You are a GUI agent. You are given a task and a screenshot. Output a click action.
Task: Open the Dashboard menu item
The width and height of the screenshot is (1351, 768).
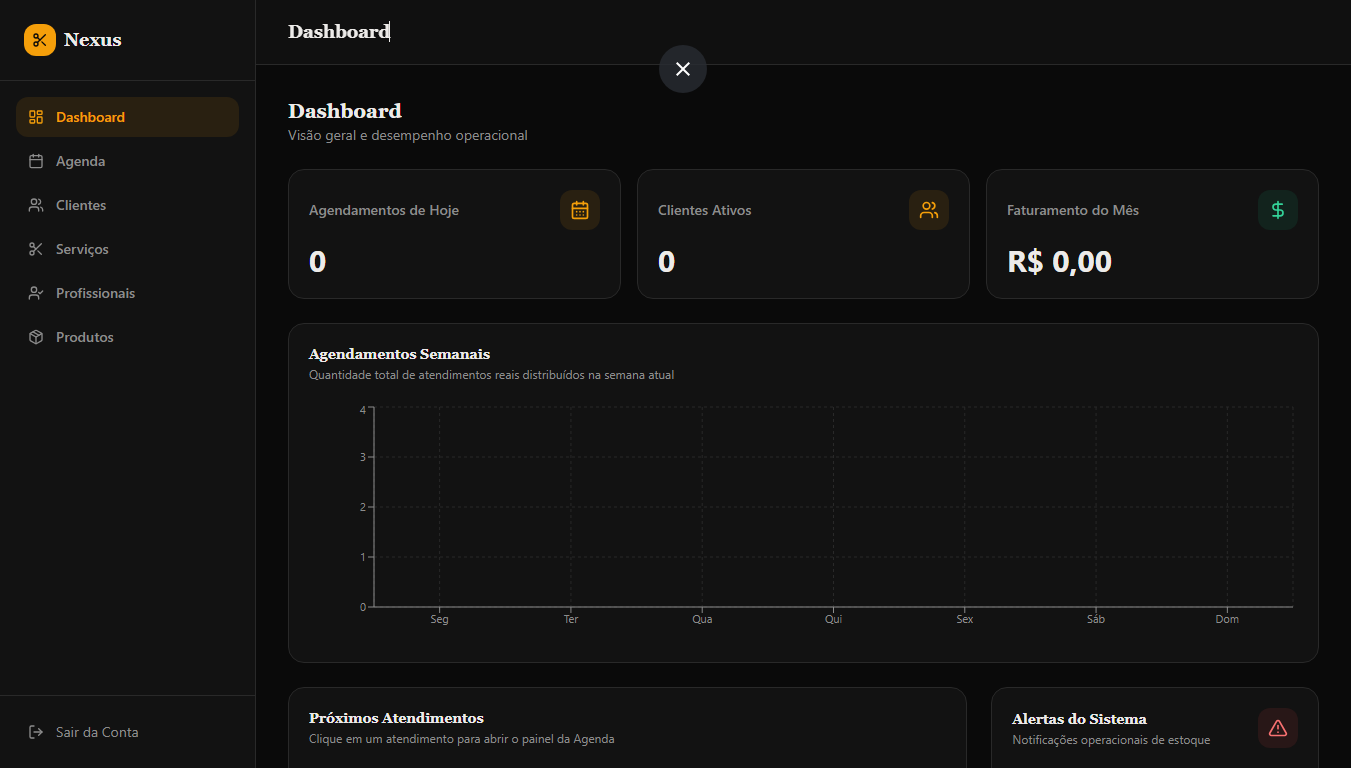(127, 117)
